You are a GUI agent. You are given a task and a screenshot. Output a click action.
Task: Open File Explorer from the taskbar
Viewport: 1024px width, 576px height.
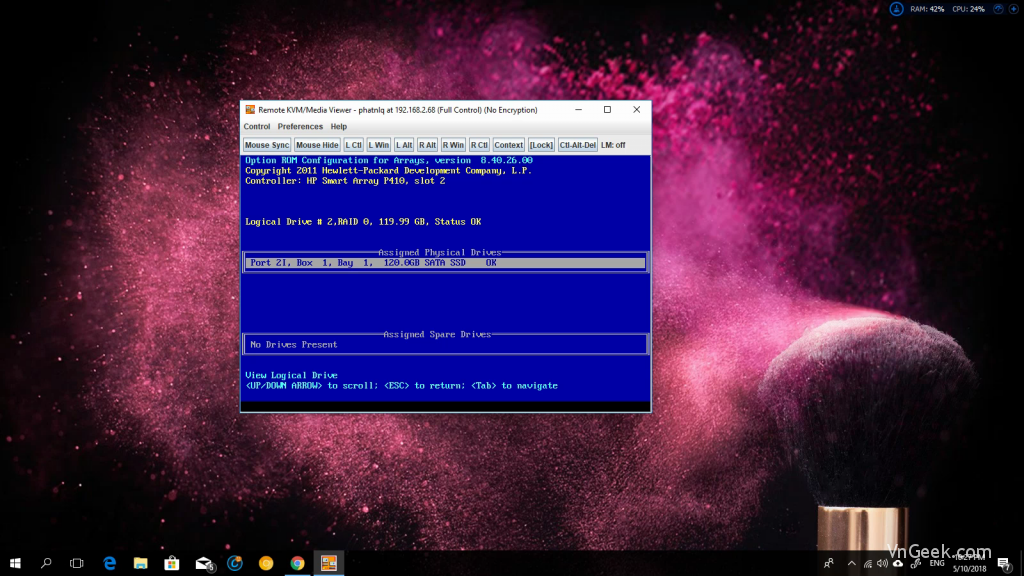pyautogui.click(x=140, y=563)
